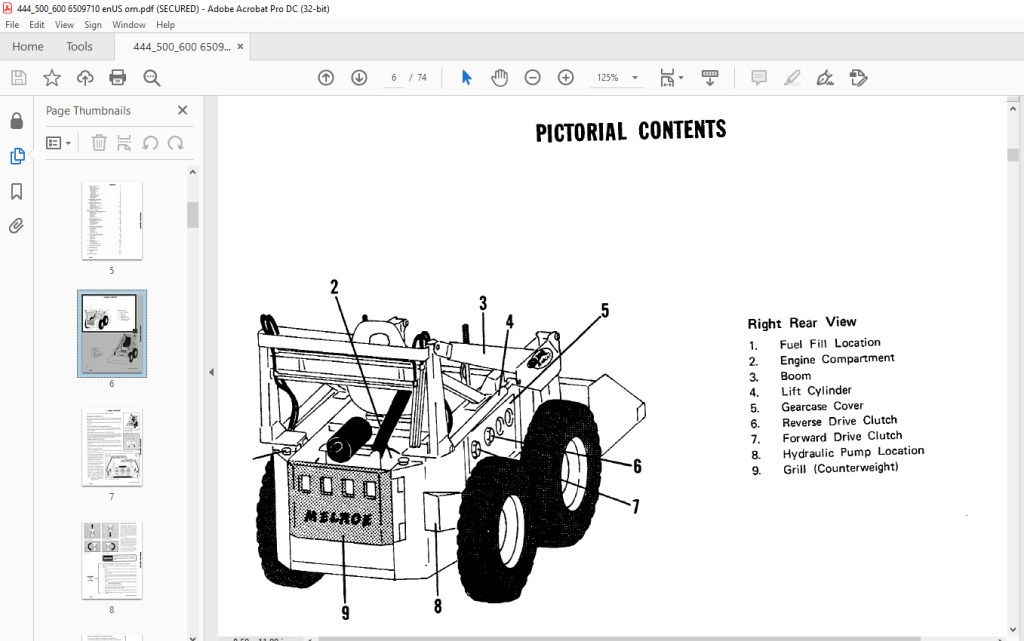The width and height of the screenshot is (1024, 641).
Task: Collapse the navigation pane with divider arrow
Action: click(211, 372)
